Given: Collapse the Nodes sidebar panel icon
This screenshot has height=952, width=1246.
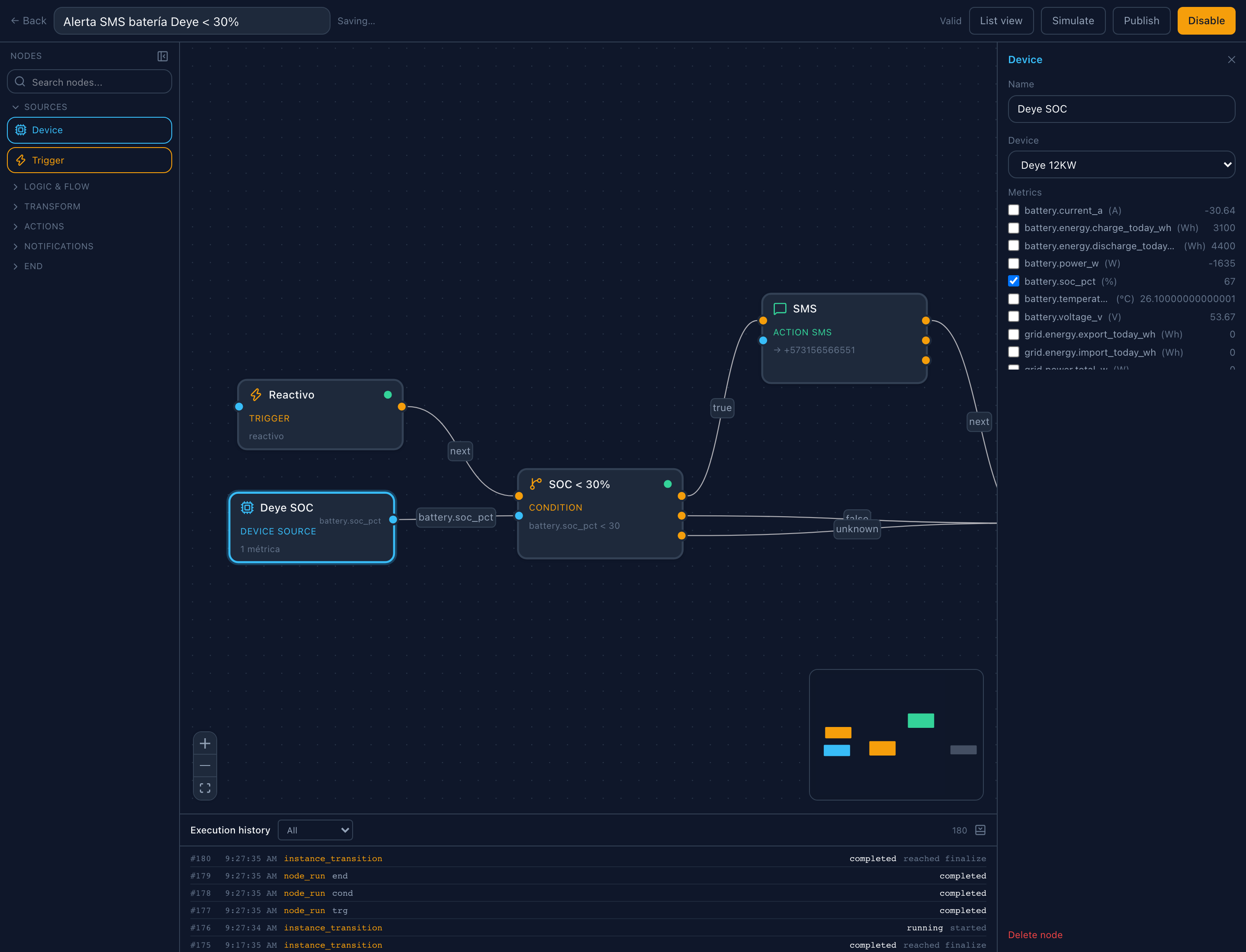Looking at the screenshot, I should point(163,56).
